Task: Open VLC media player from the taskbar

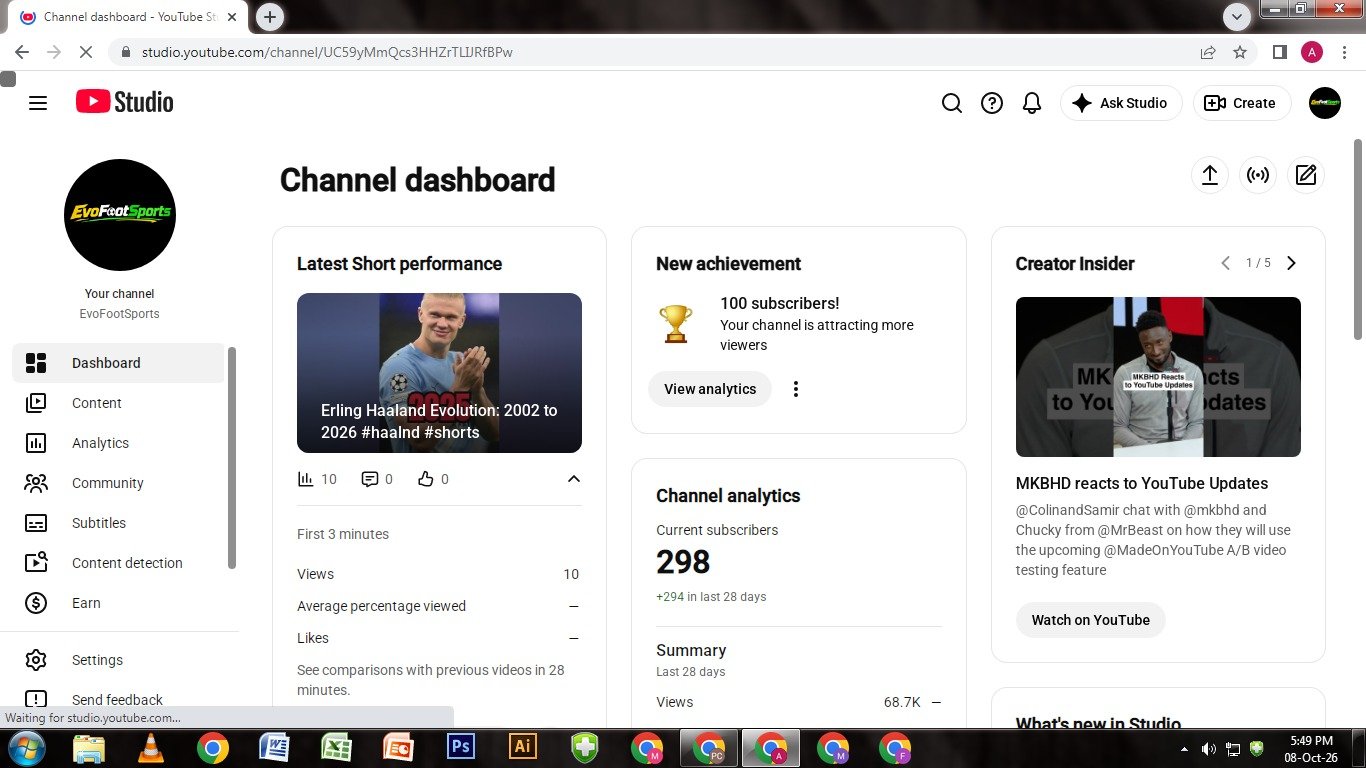Action: [x=151, y=747]
